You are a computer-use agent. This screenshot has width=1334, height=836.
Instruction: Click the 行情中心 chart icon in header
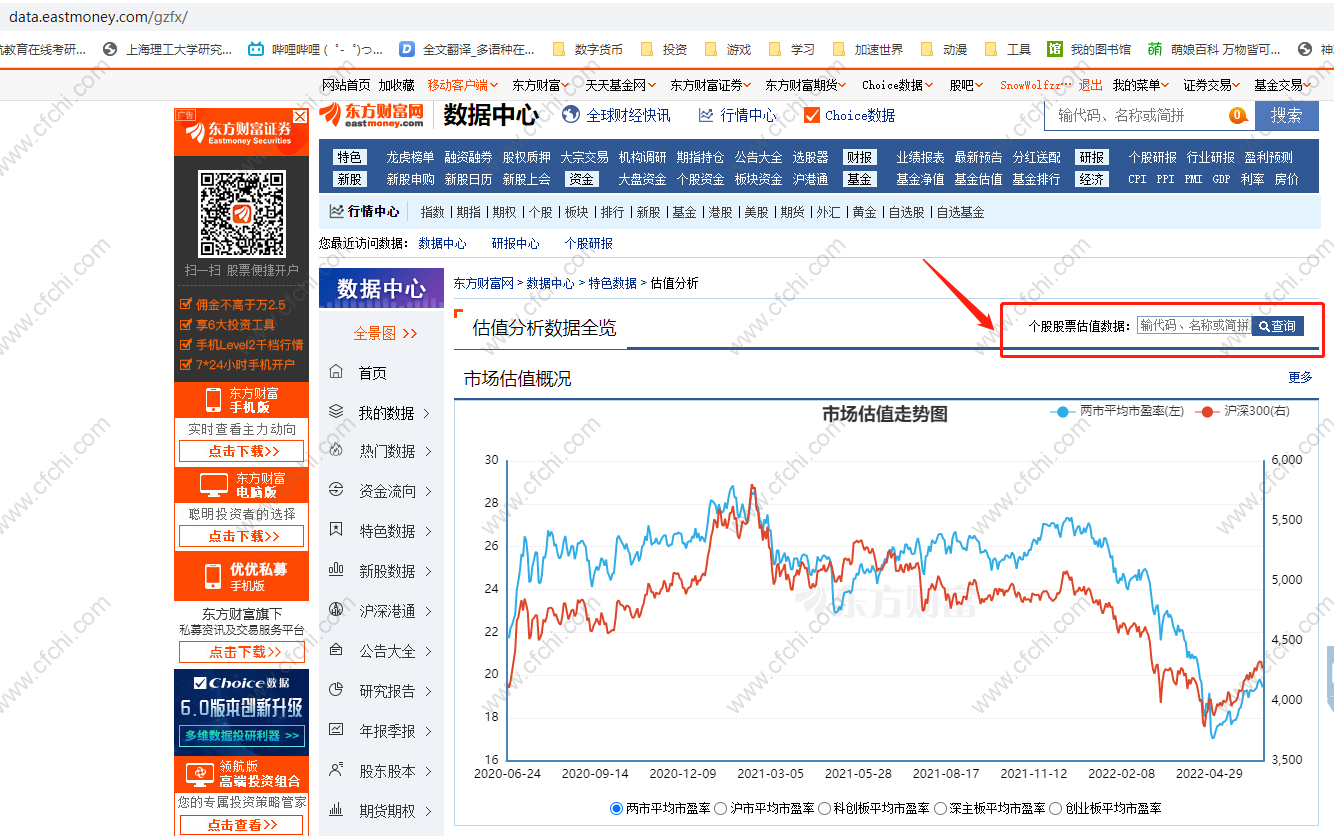[706, 115]
